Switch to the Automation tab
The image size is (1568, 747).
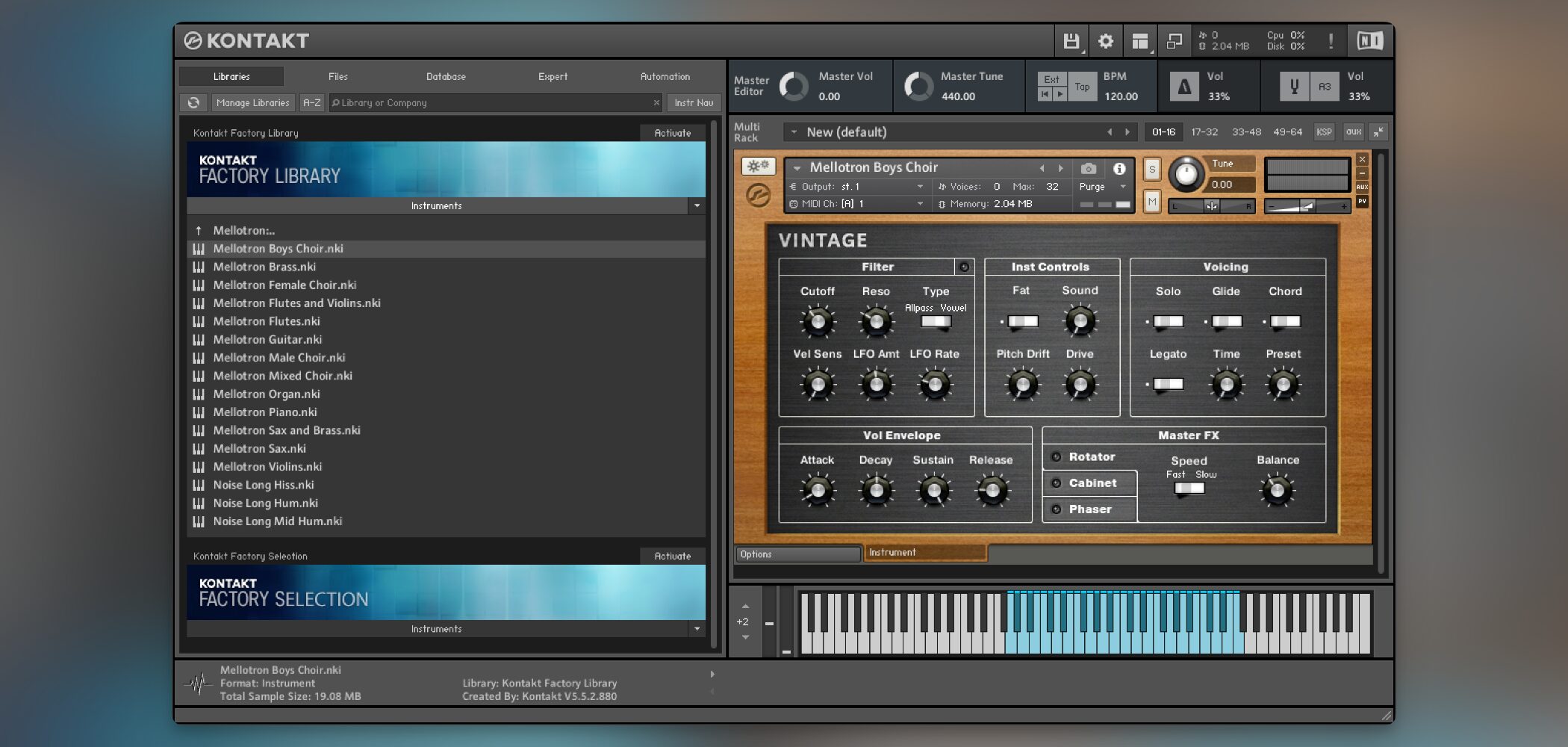665,77
